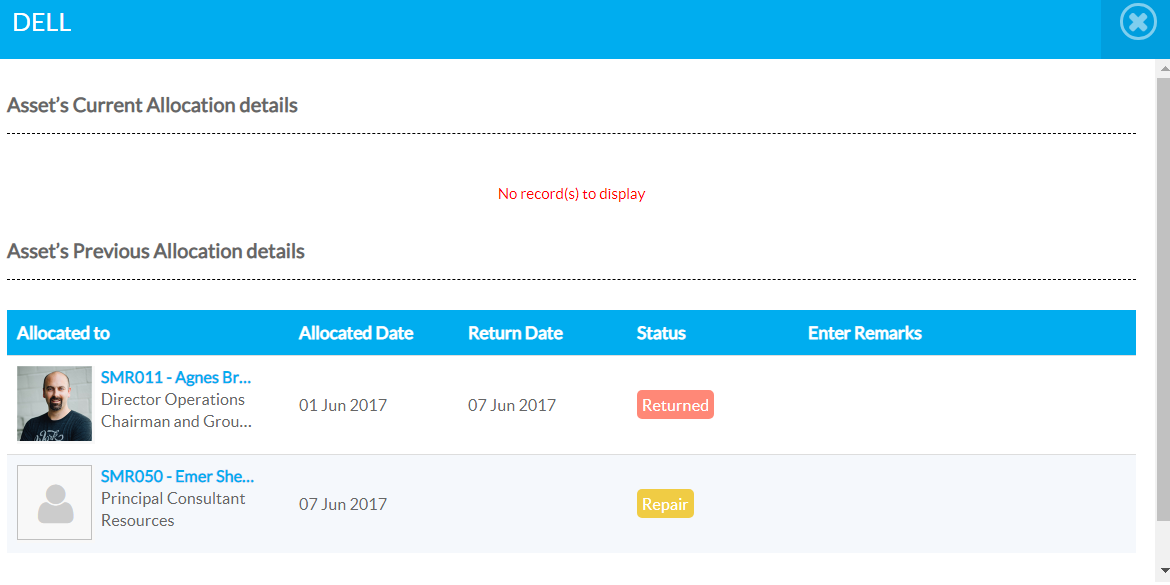Click the Director Operations designation text

coord(172,399)
